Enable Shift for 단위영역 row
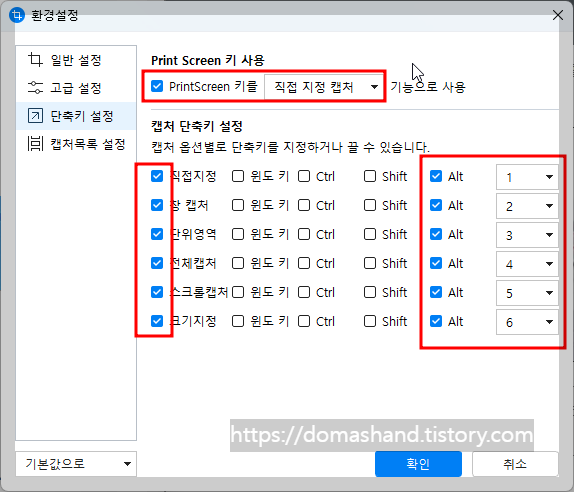Viewport: 574px width, 492px height. 370,234
